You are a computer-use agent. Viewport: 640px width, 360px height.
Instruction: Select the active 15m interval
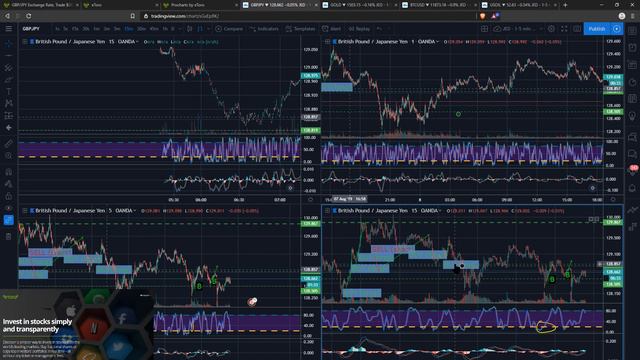[129, 29]
